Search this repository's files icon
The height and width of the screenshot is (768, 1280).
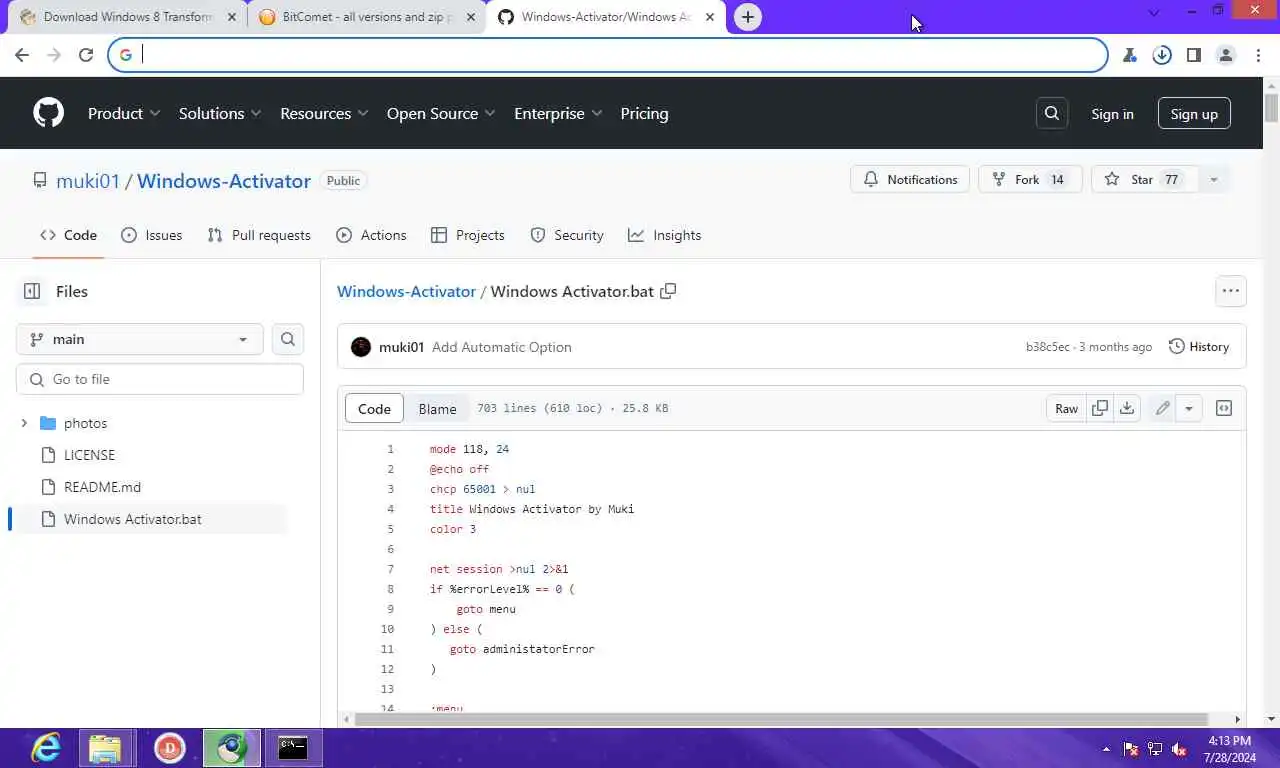point(288,339)
